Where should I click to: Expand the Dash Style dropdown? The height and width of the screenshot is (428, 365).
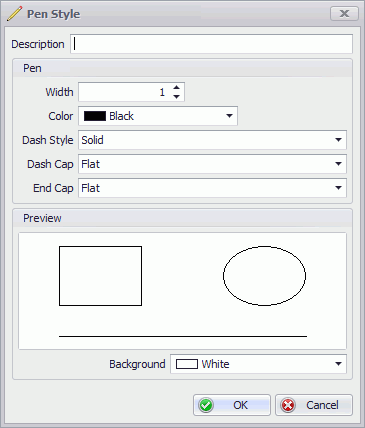click(x=338, y=140)
